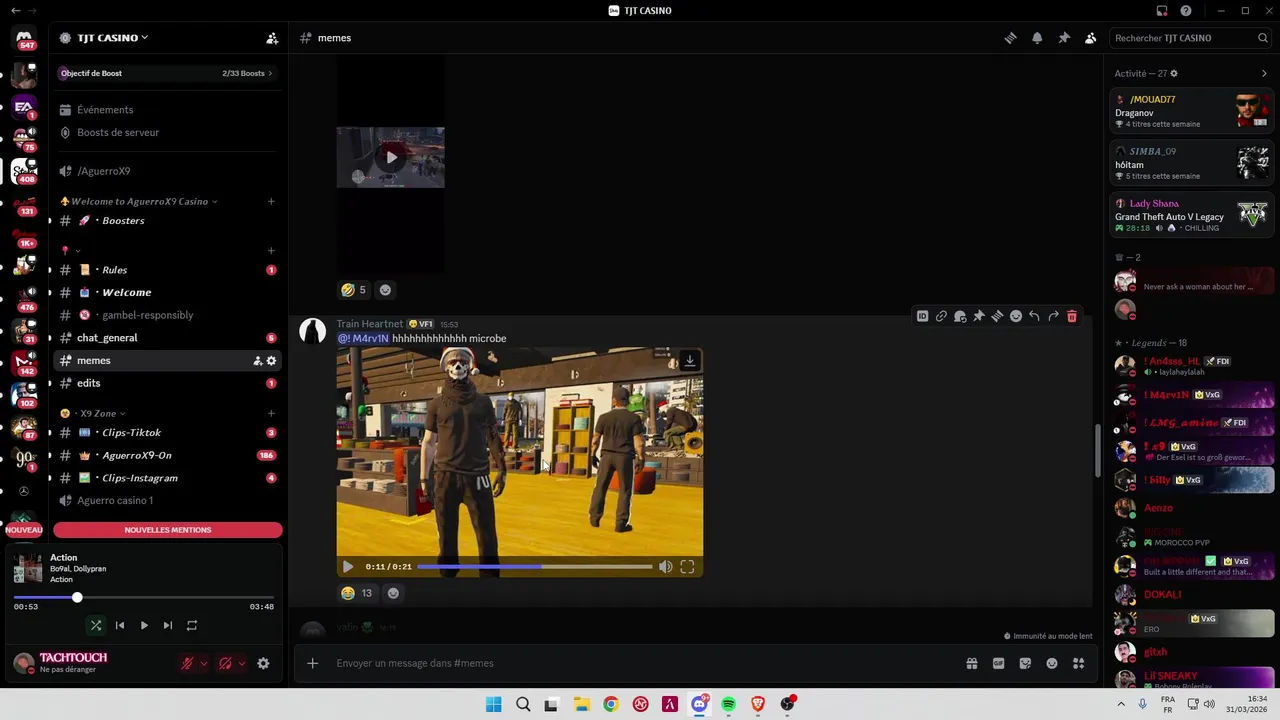Open audio output options dropdown

(242, 663)
